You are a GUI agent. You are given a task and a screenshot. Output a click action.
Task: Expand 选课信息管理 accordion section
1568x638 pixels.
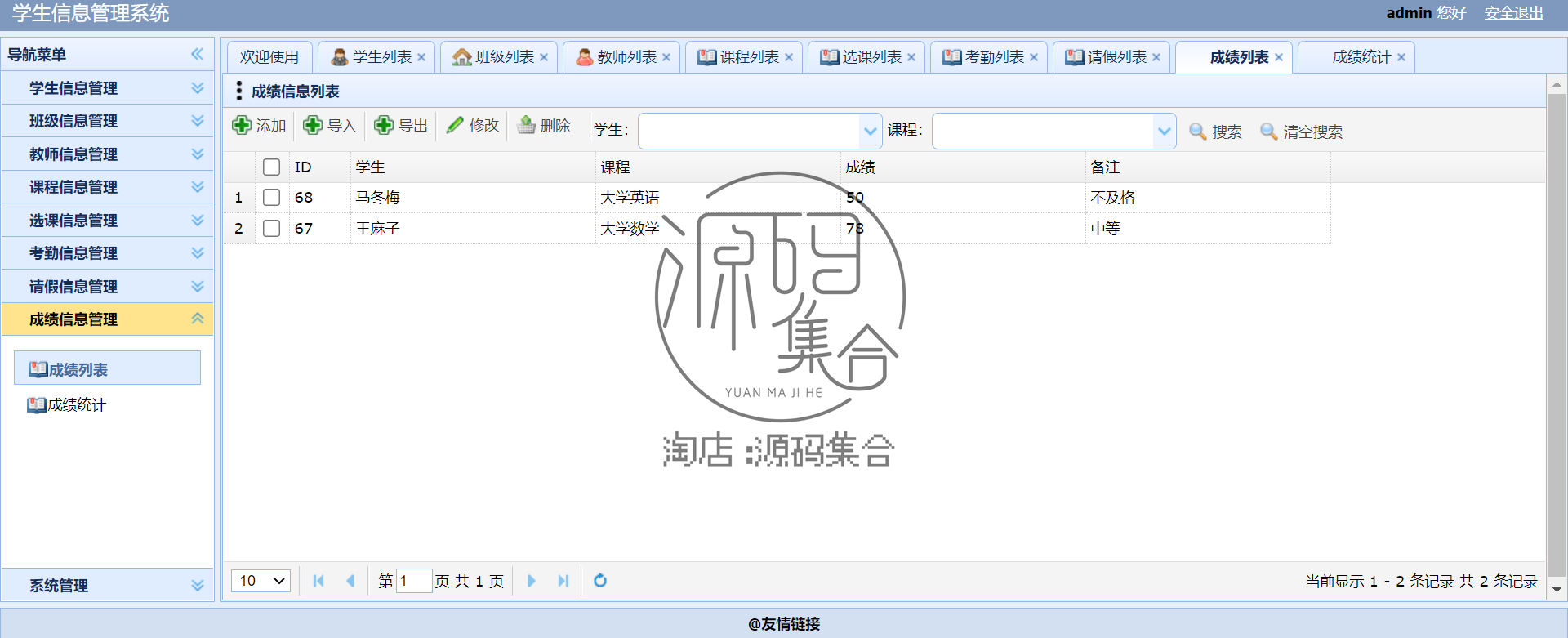(107, 220)
